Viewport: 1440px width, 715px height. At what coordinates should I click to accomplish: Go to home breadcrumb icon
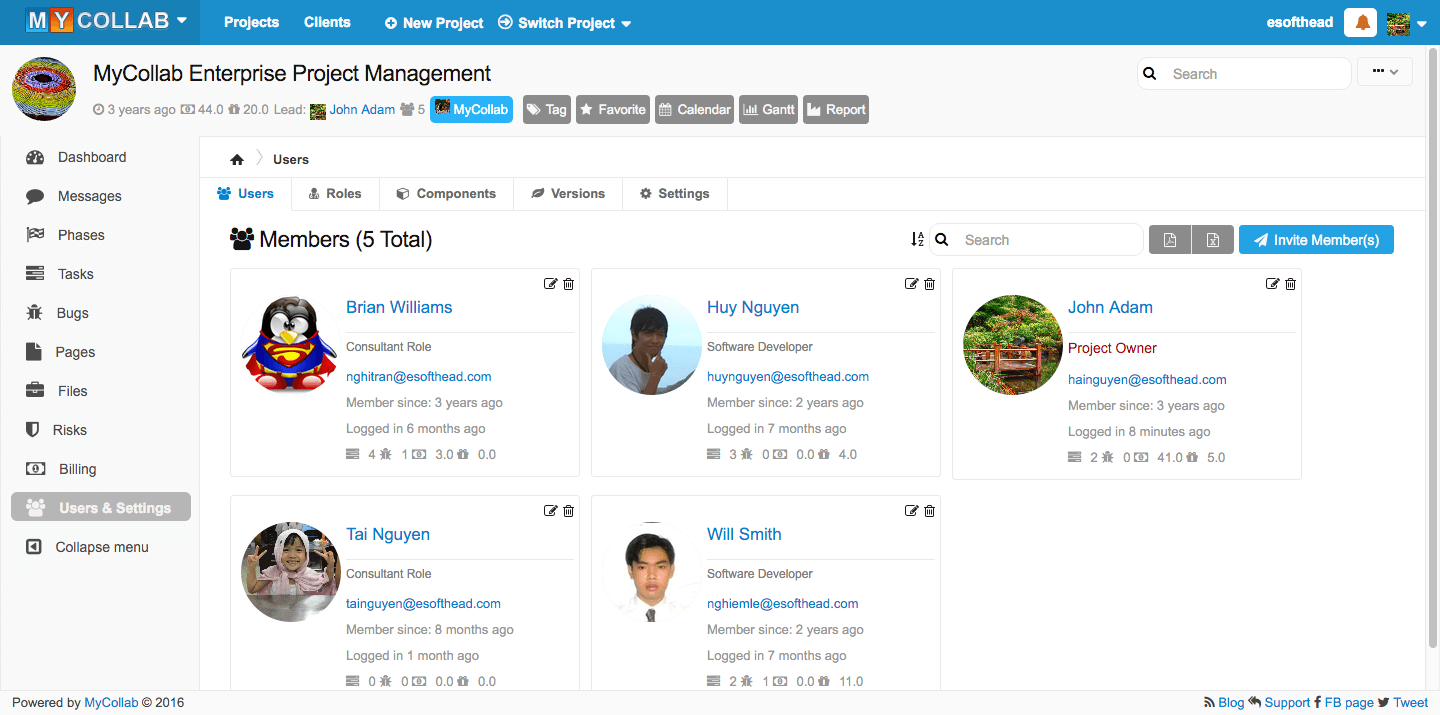(x=237, y=160)
